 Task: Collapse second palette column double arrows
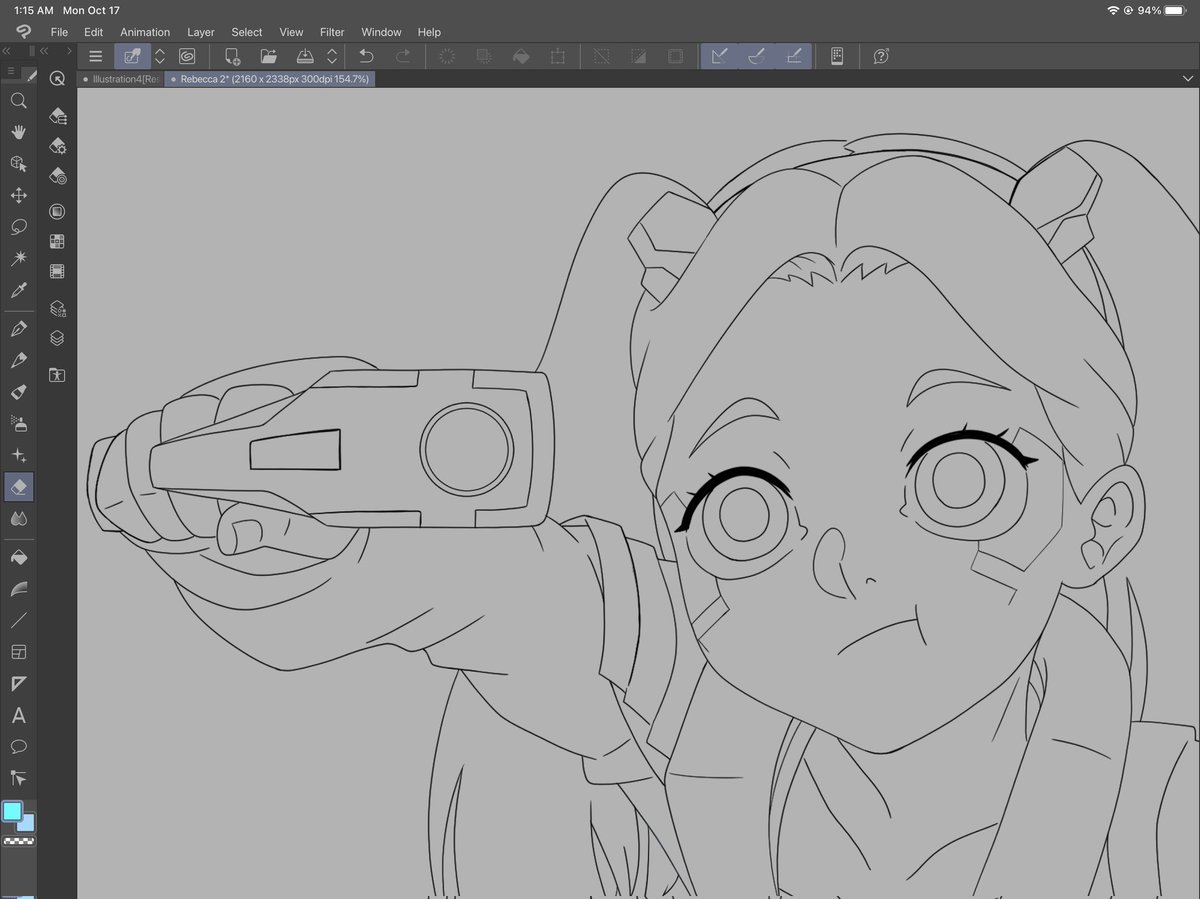(x=44, y=50)
